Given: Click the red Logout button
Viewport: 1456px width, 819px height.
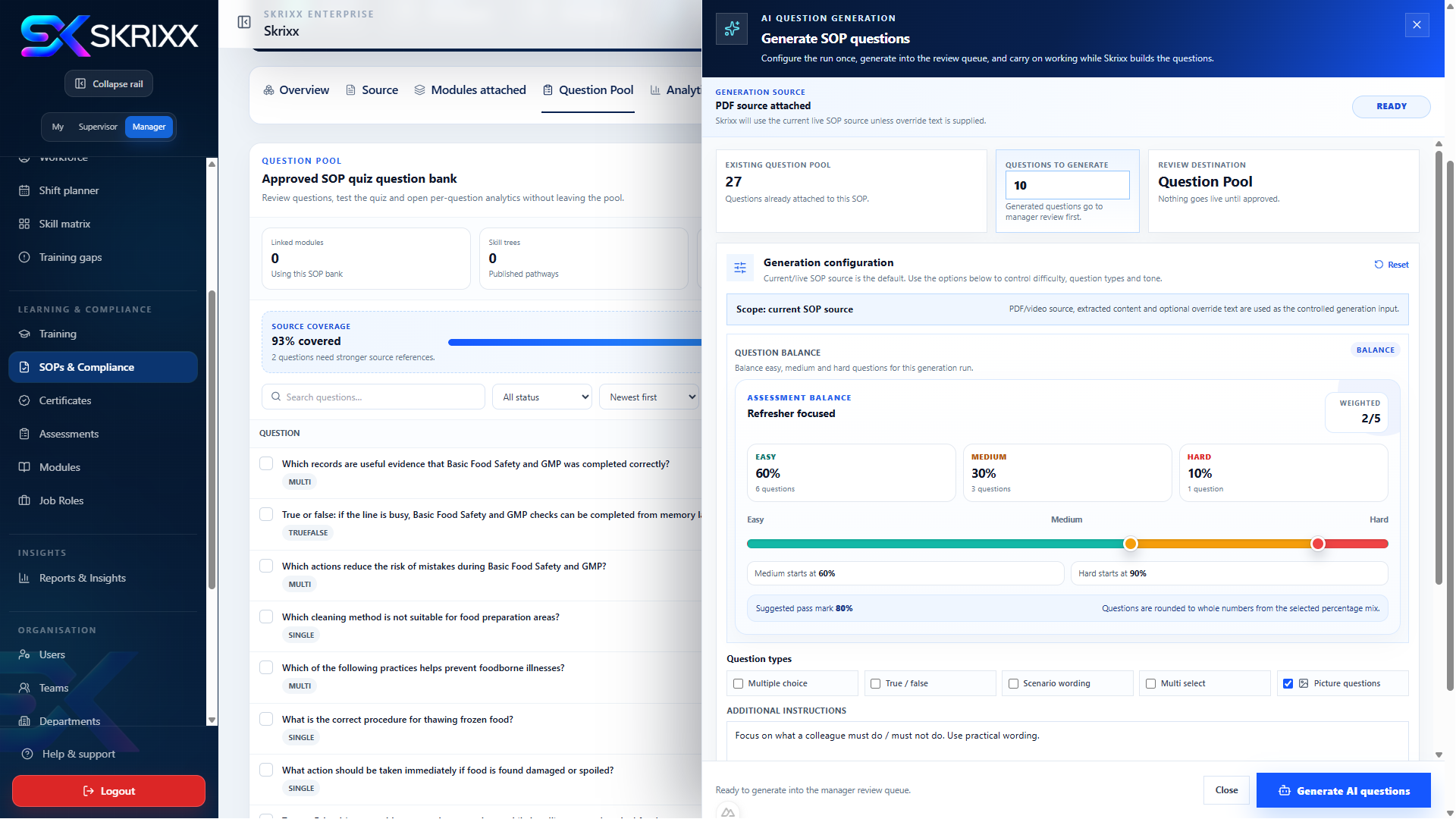Looking at the screenshot, I should 108,791.
